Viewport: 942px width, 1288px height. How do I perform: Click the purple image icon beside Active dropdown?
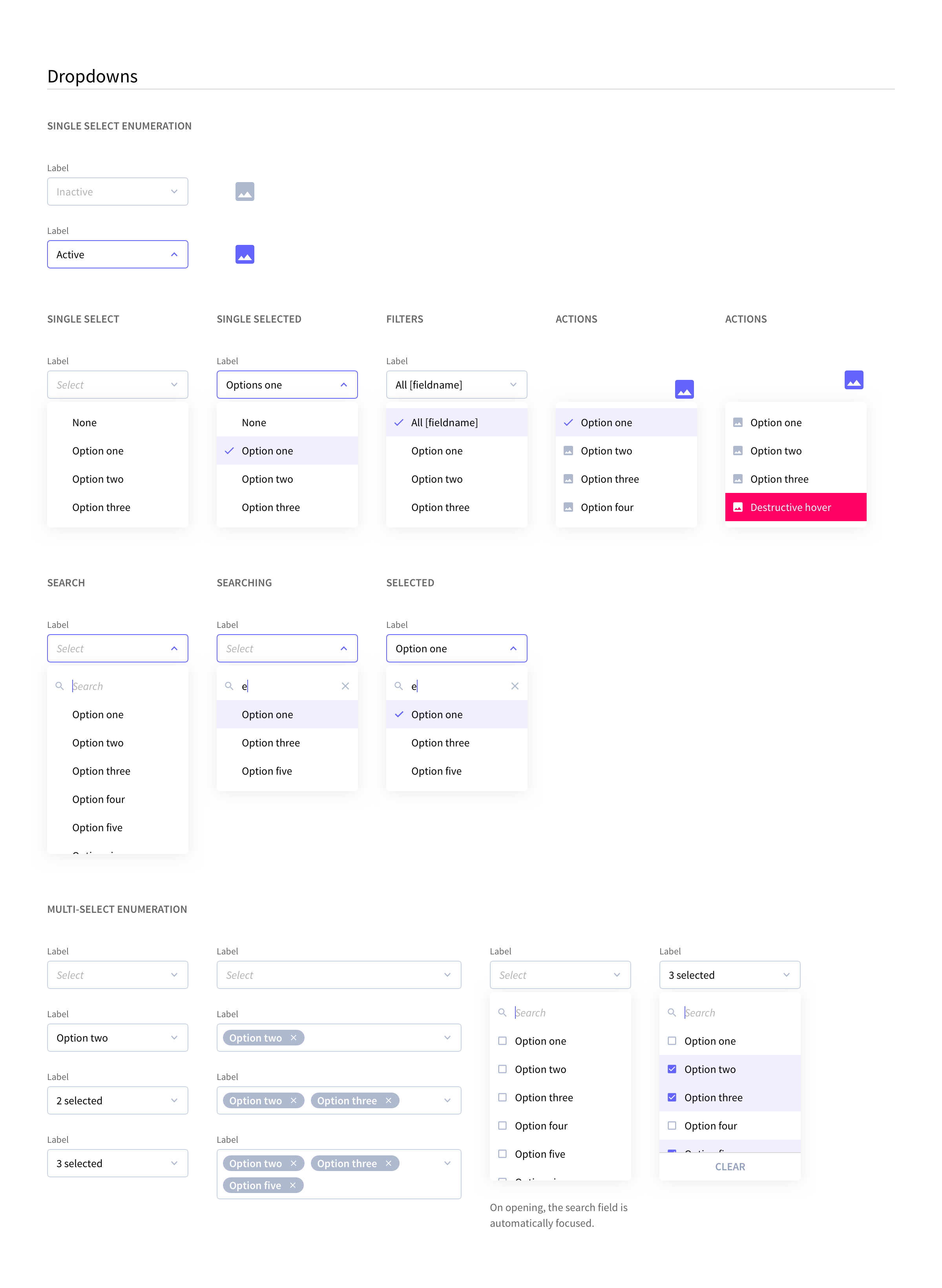tap(245, 254)
